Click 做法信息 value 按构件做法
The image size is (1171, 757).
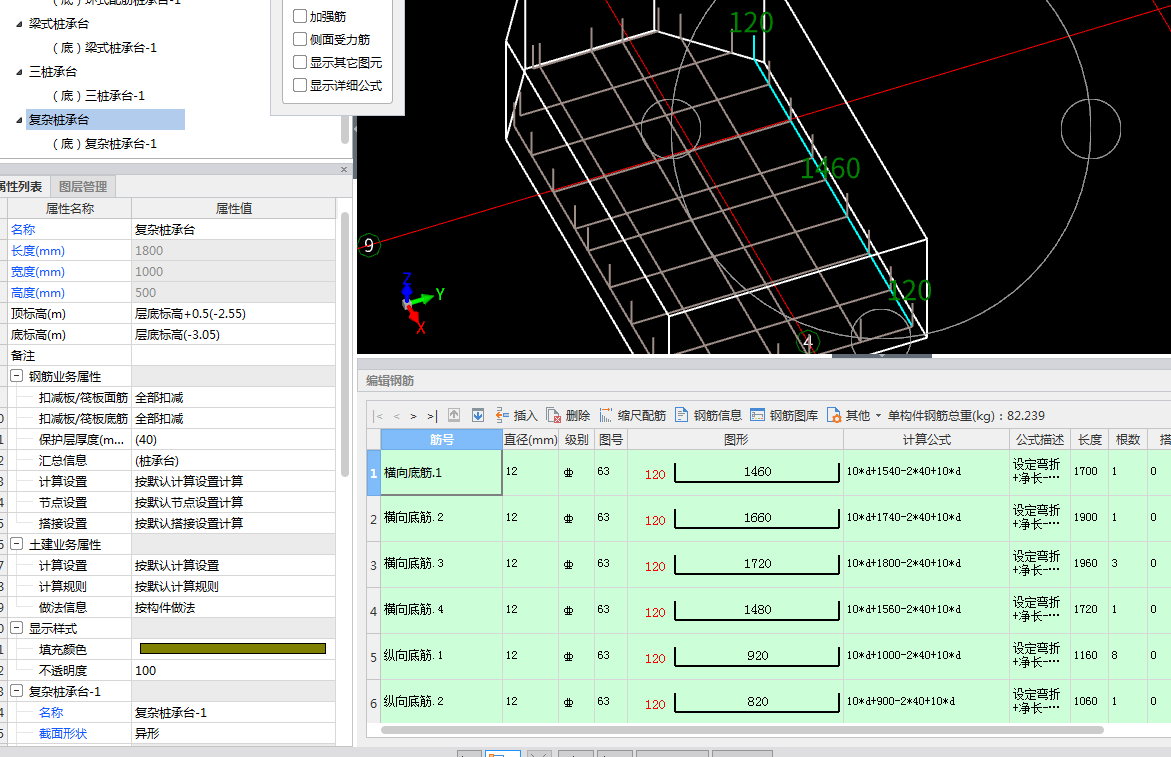pos(233,608)
